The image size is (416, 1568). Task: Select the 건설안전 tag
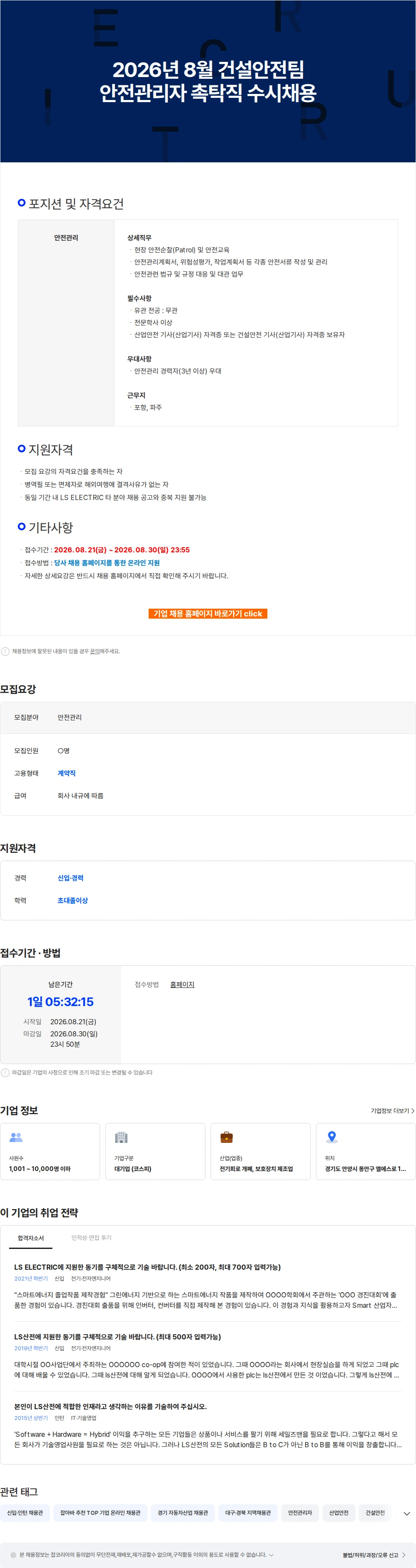pos(375,1513)
